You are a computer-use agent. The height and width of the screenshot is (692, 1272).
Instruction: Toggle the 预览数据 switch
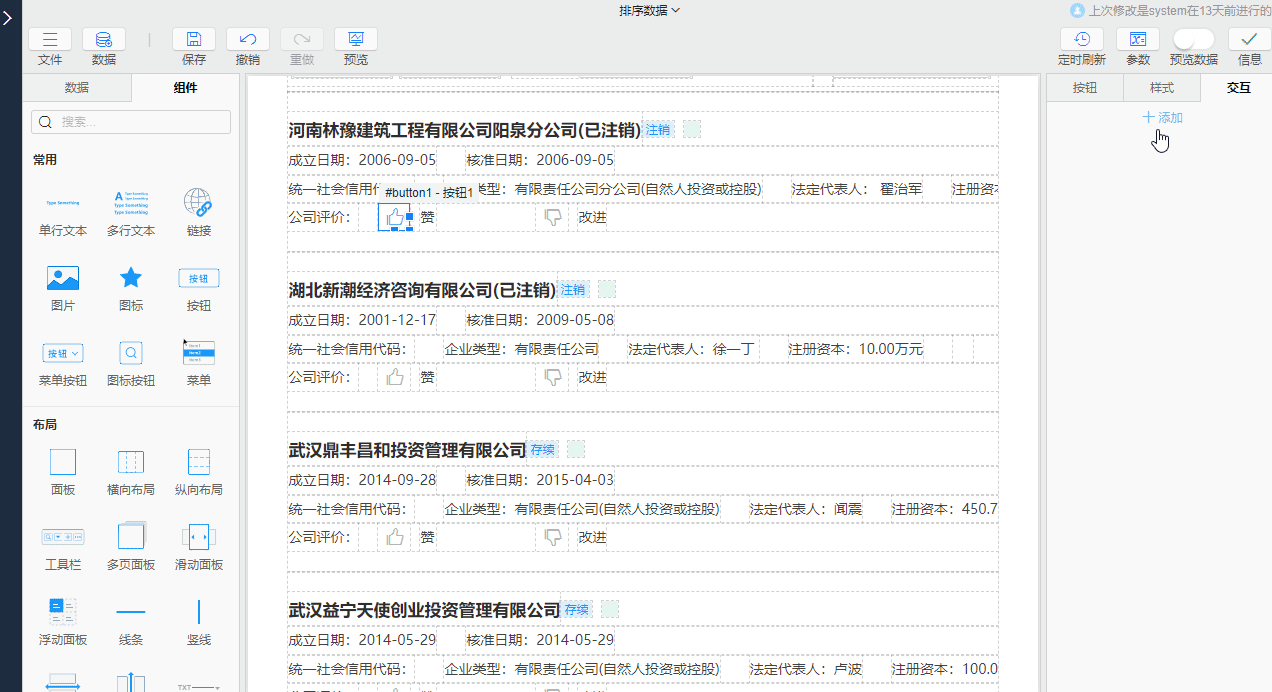[1193, 39]
